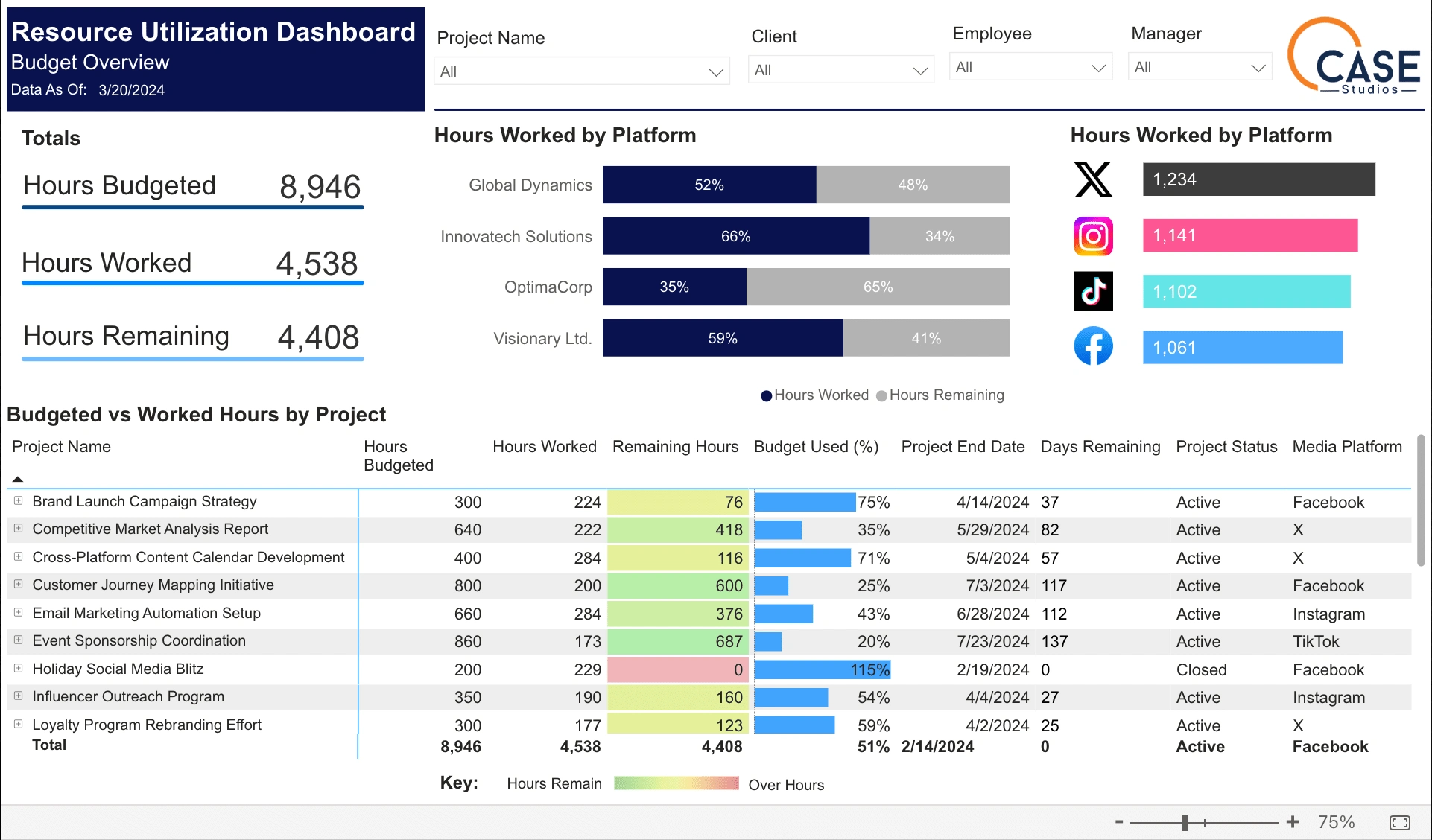The width and height of the screenshot is (1432, 840).
Task: Click the CASE Studios logo
Action: point(1354,56)
